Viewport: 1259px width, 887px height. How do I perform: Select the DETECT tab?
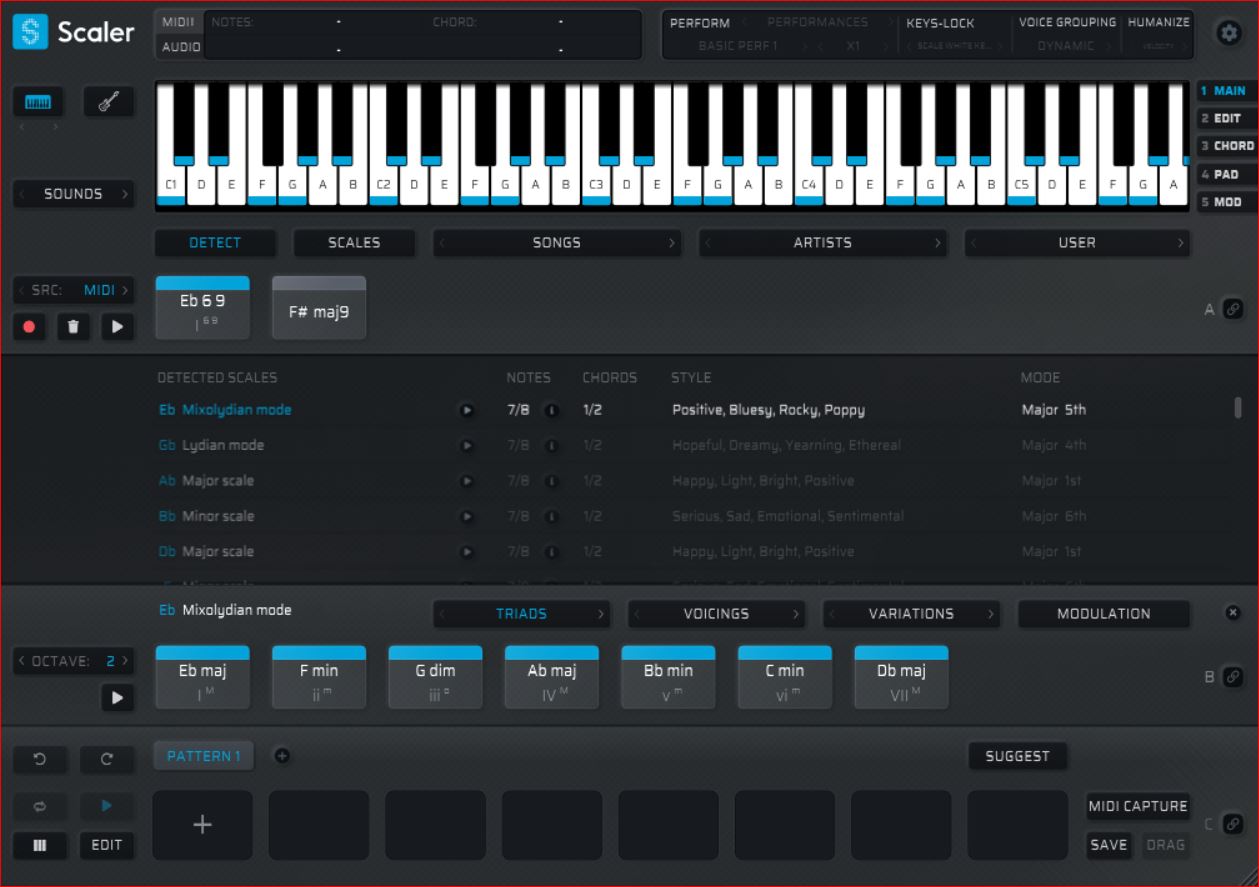(x=215, y=242)
